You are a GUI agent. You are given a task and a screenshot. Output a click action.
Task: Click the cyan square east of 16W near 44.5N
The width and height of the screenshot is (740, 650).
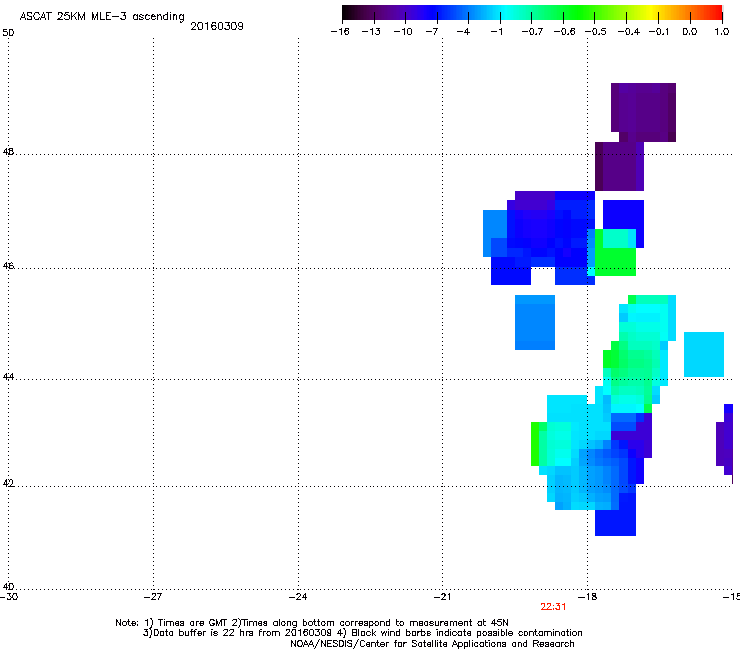(x=704, y=355)
